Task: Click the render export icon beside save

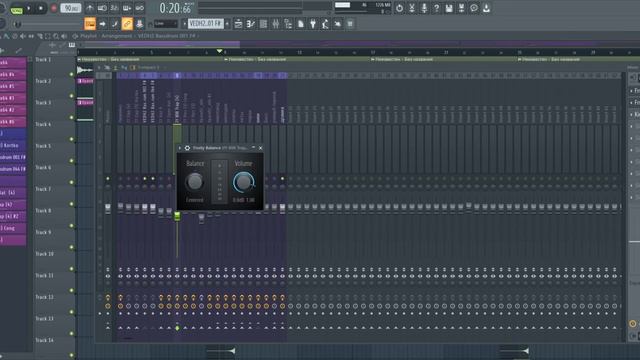Action: [x=462, y=8]
